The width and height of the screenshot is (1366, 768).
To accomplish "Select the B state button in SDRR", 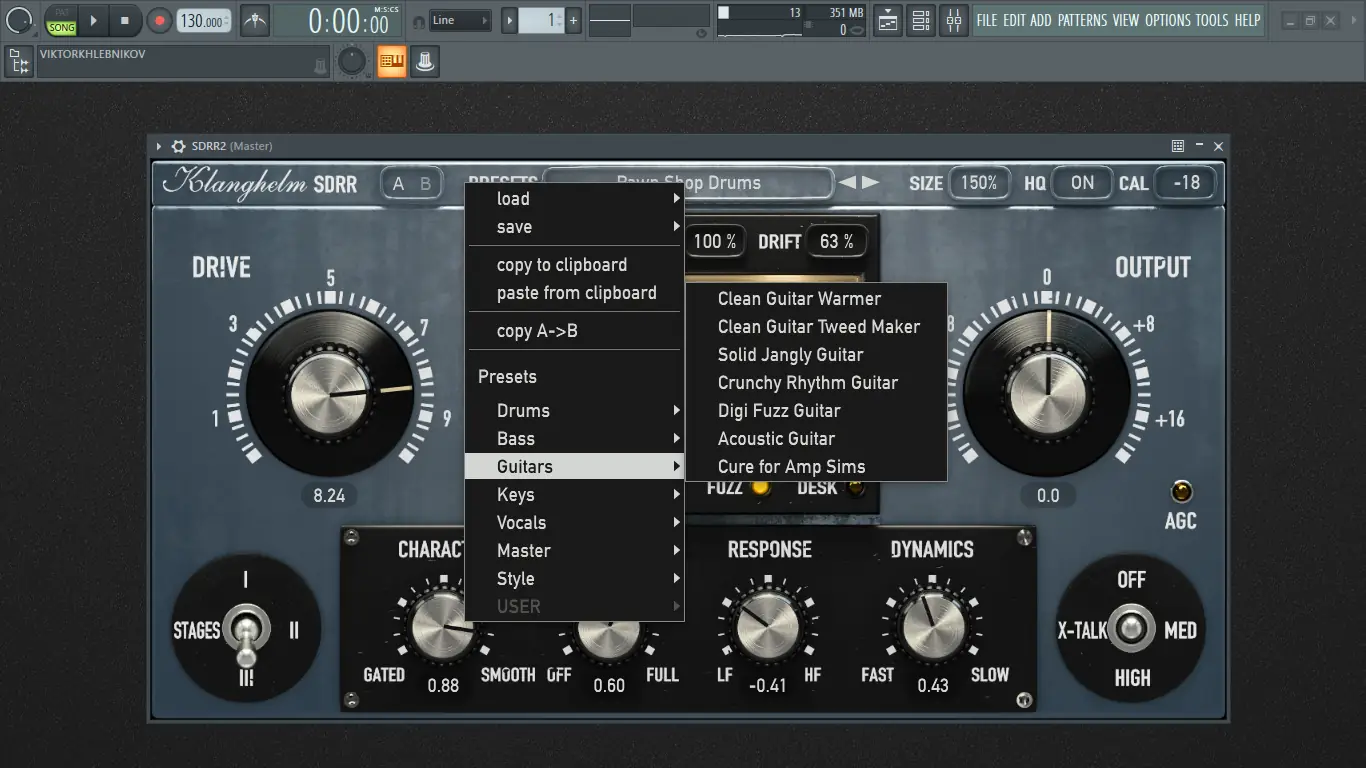I will pyautogui.click(x=425, y=184).
